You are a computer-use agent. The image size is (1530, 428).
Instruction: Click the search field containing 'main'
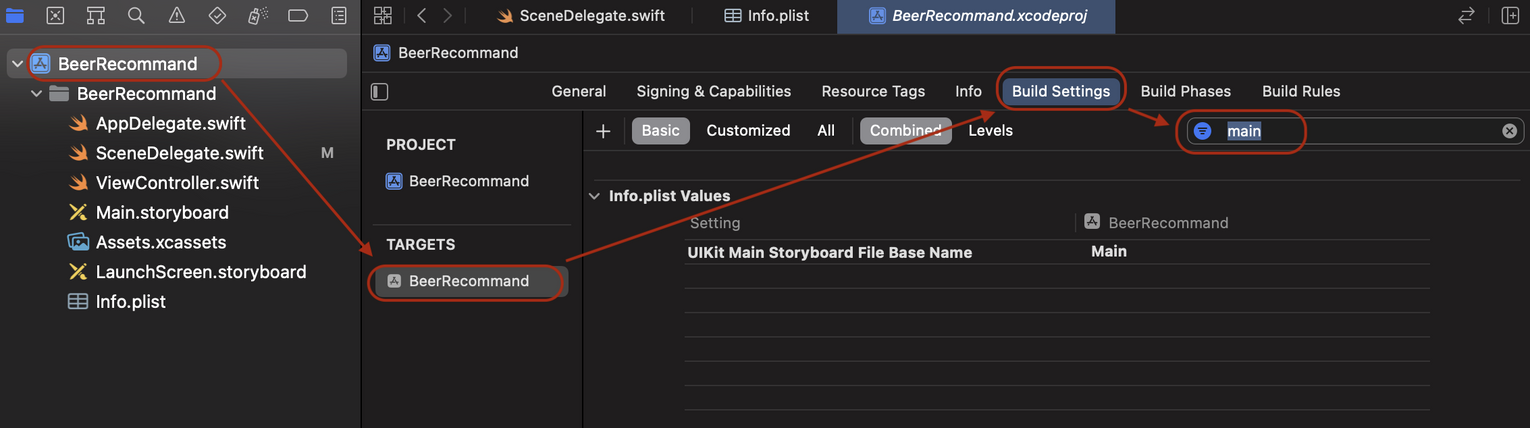pos(1355,131)
